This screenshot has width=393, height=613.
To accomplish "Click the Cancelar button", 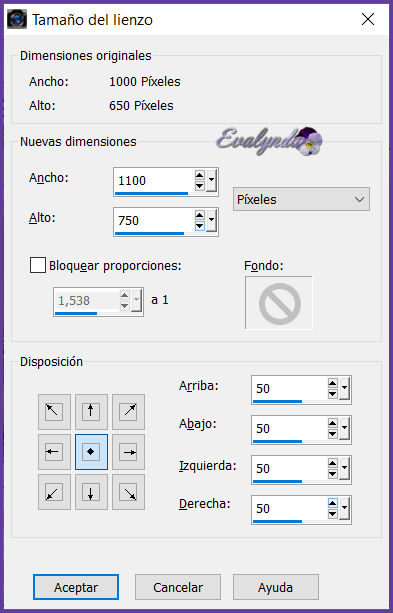I will point(178,587).
